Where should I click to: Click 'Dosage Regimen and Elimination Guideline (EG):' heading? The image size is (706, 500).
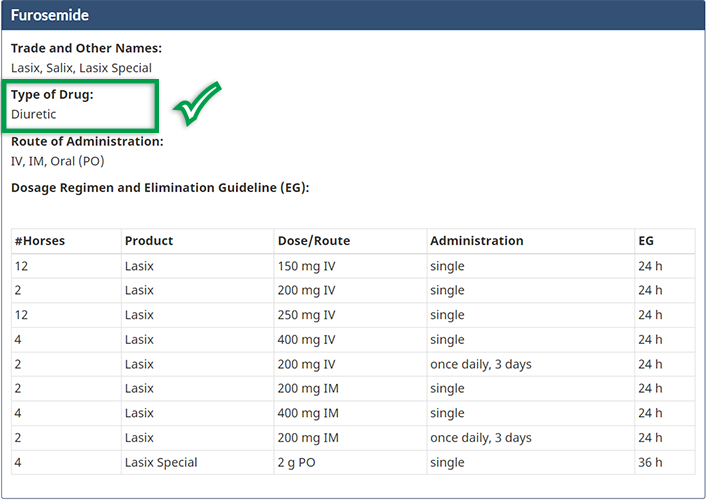[160, 188]
